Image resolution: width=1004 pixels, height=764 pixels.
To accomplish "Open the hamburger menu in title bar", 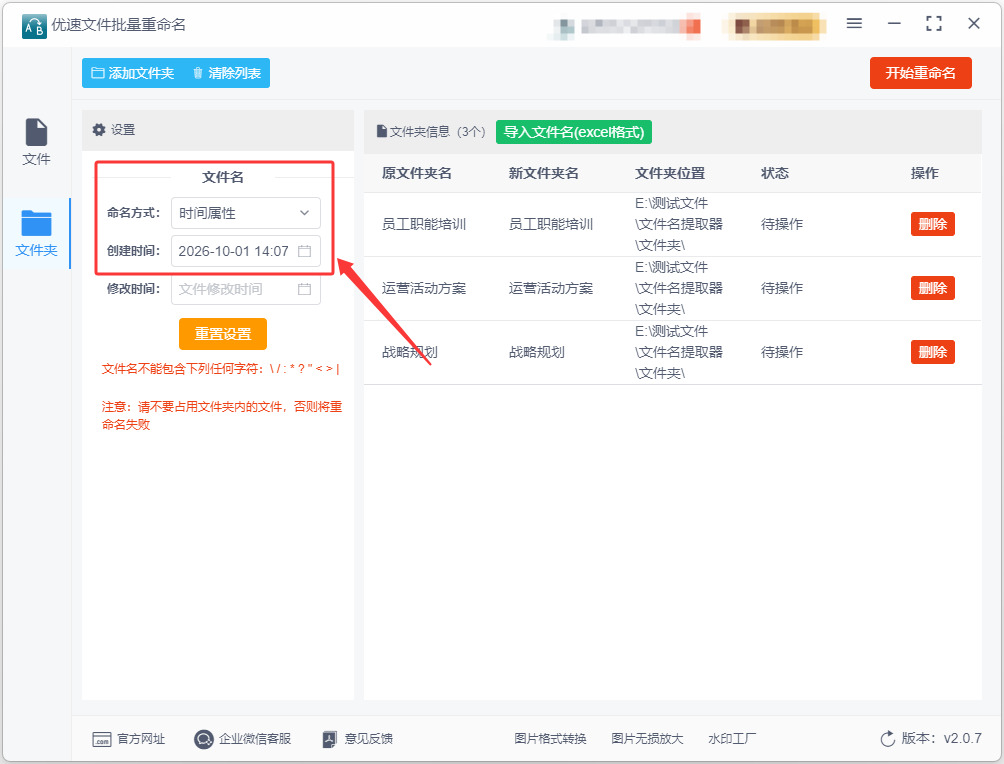I will tap(854, 24).
